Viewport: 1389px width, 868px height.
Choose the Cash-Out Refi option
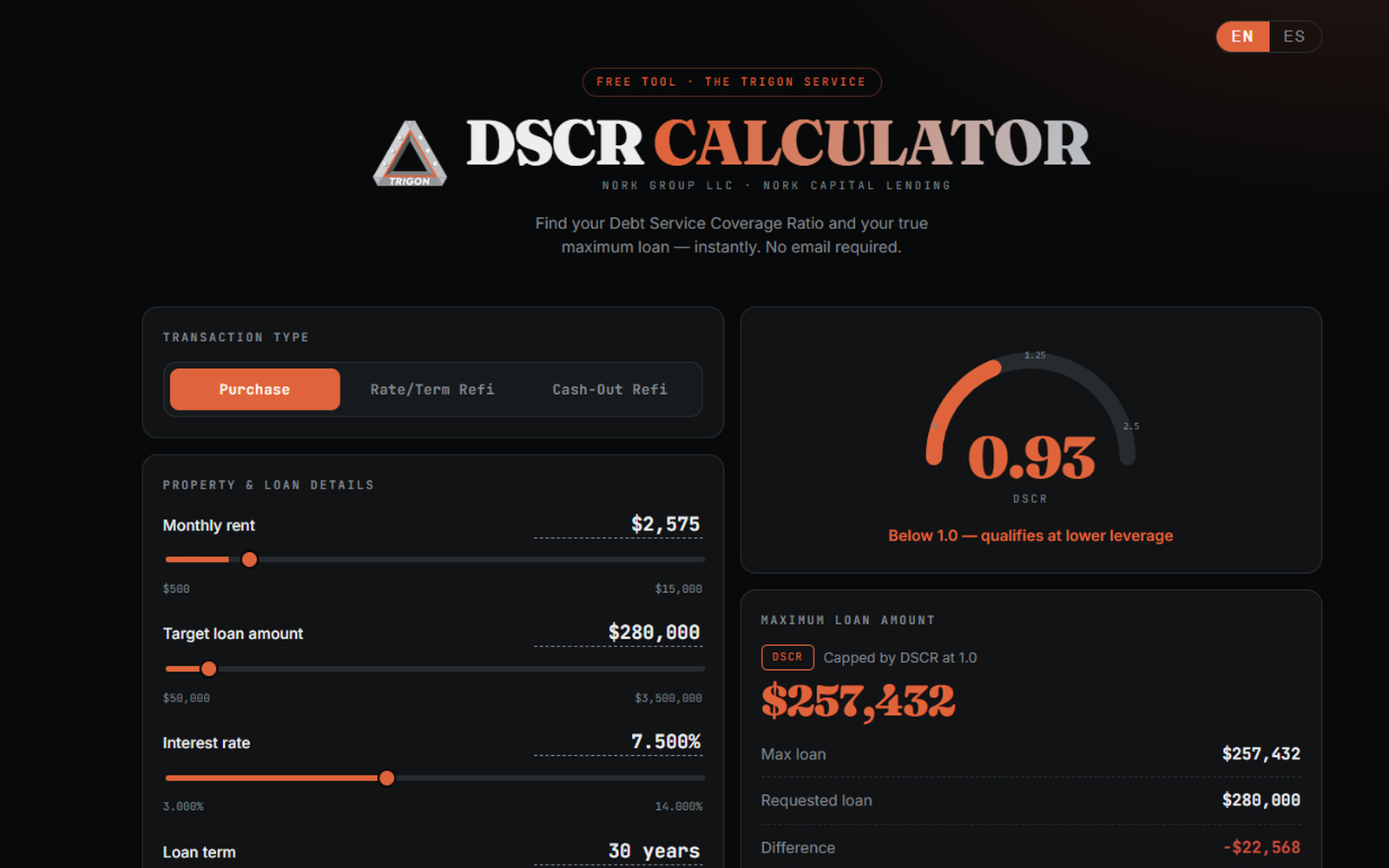coord(609,389)
